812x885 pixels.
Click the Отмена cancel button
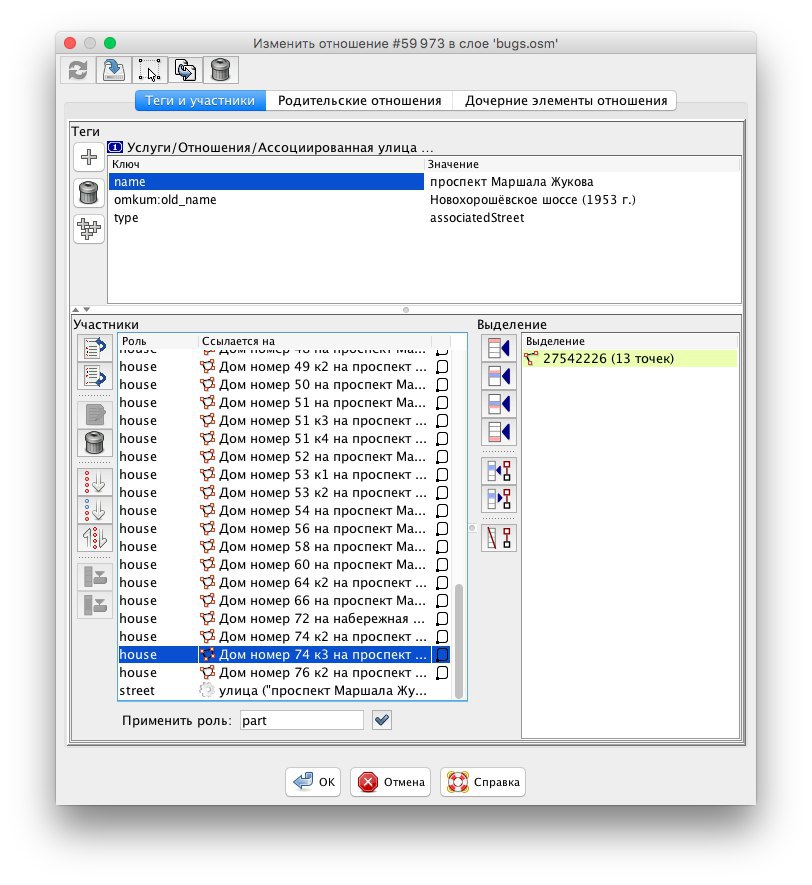coord(392,782)
